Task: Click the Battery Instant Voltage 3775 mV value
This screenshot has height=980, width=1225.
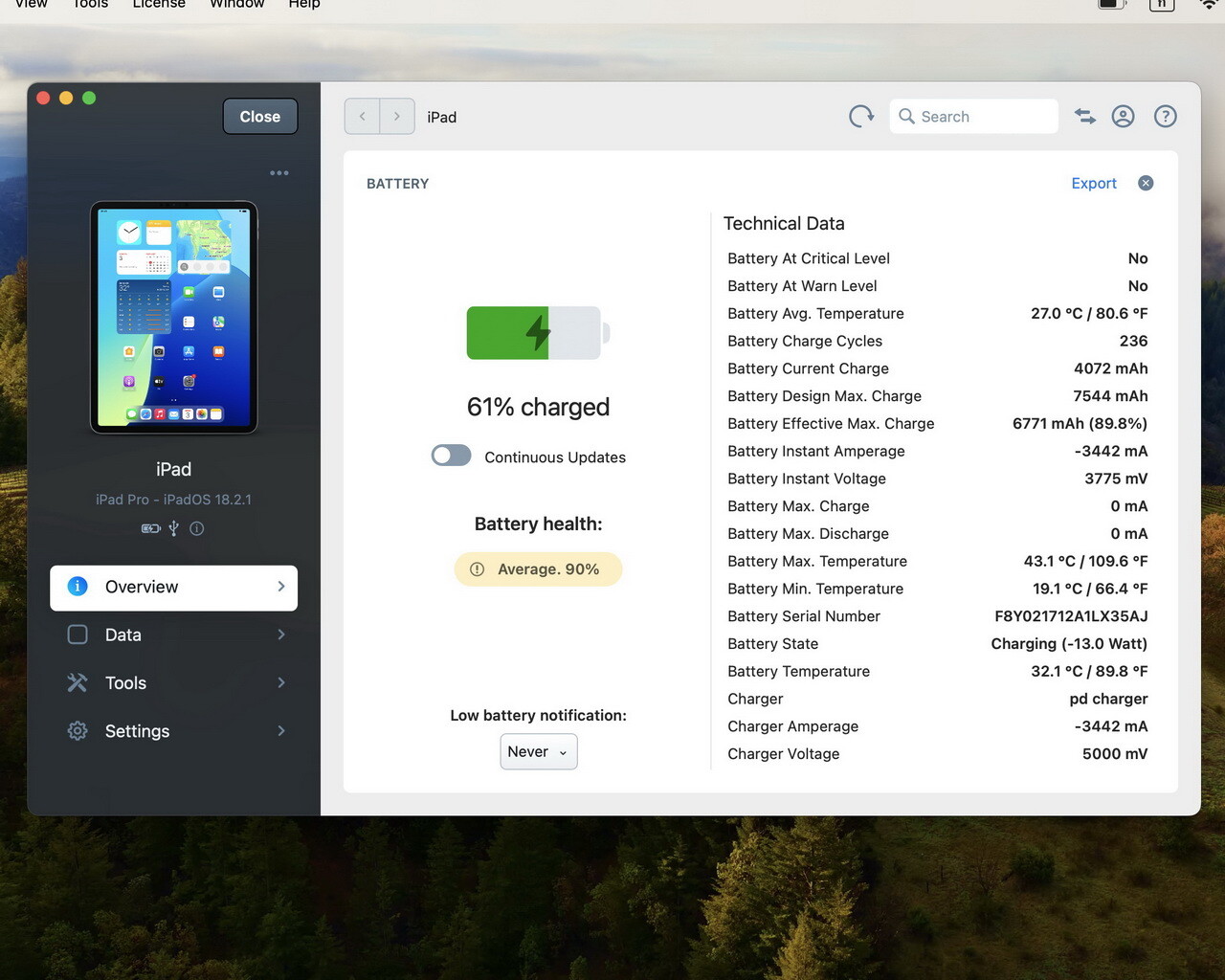Action: 1116,479
